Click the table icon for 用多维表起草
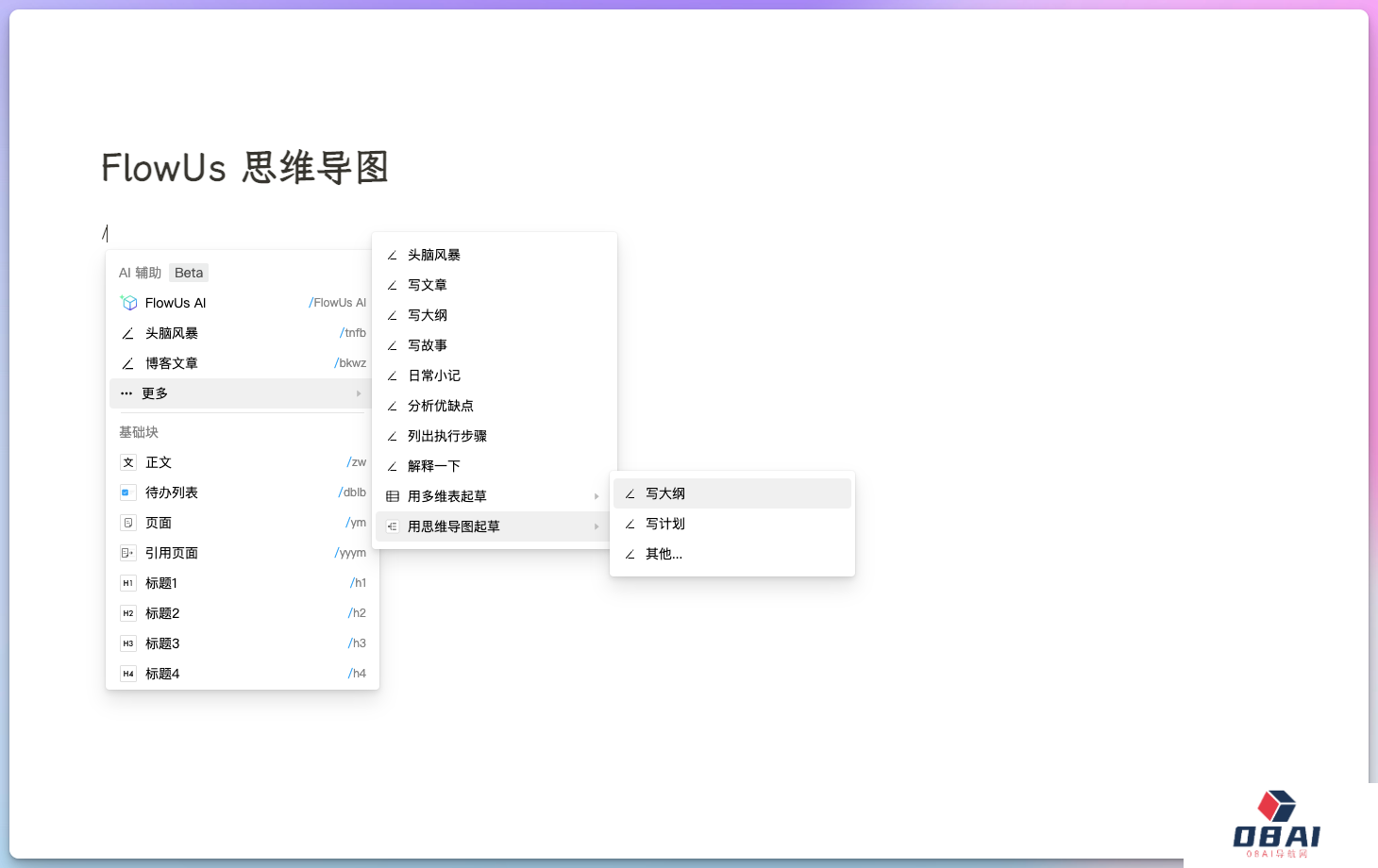Screen dimensions: 1378x868 tap(393, 496)
